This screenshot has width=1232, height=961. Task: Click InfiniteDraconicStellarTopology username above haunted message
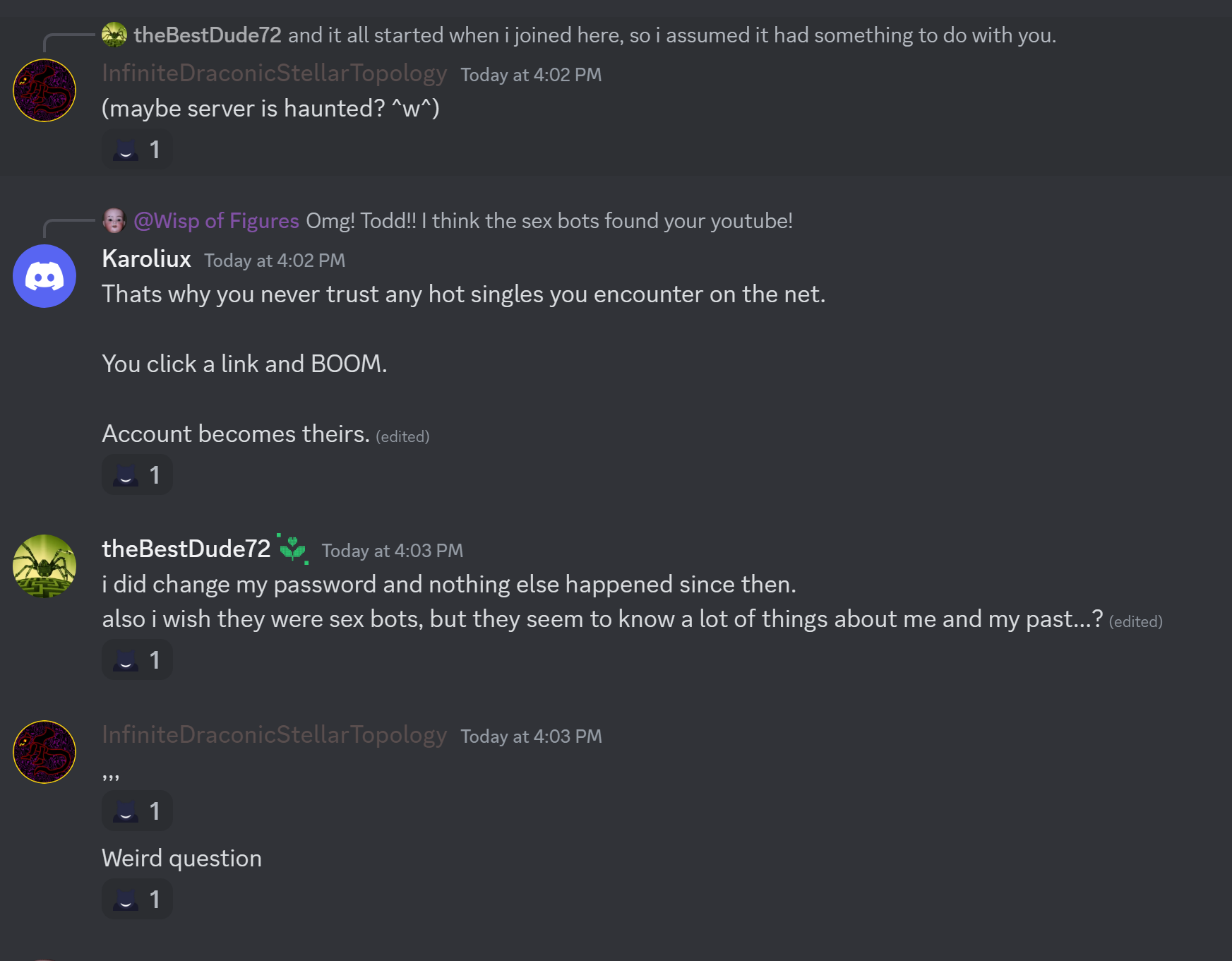(274, 73)
